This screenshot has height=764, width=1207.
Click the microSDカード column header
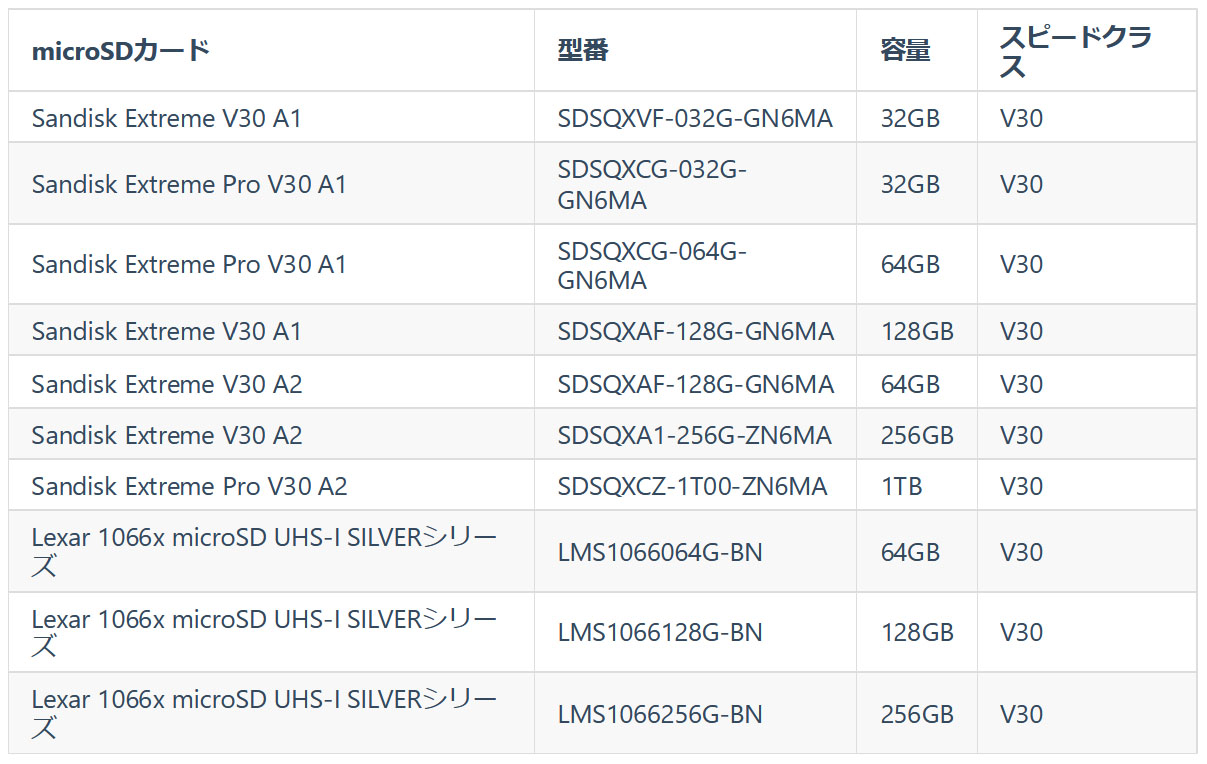(x=121, y=51)
